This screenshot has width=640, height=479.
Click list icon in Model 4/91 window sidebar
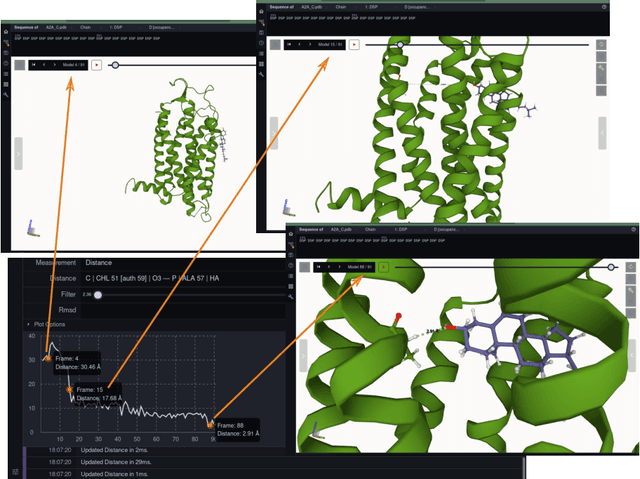coord(6,74)
